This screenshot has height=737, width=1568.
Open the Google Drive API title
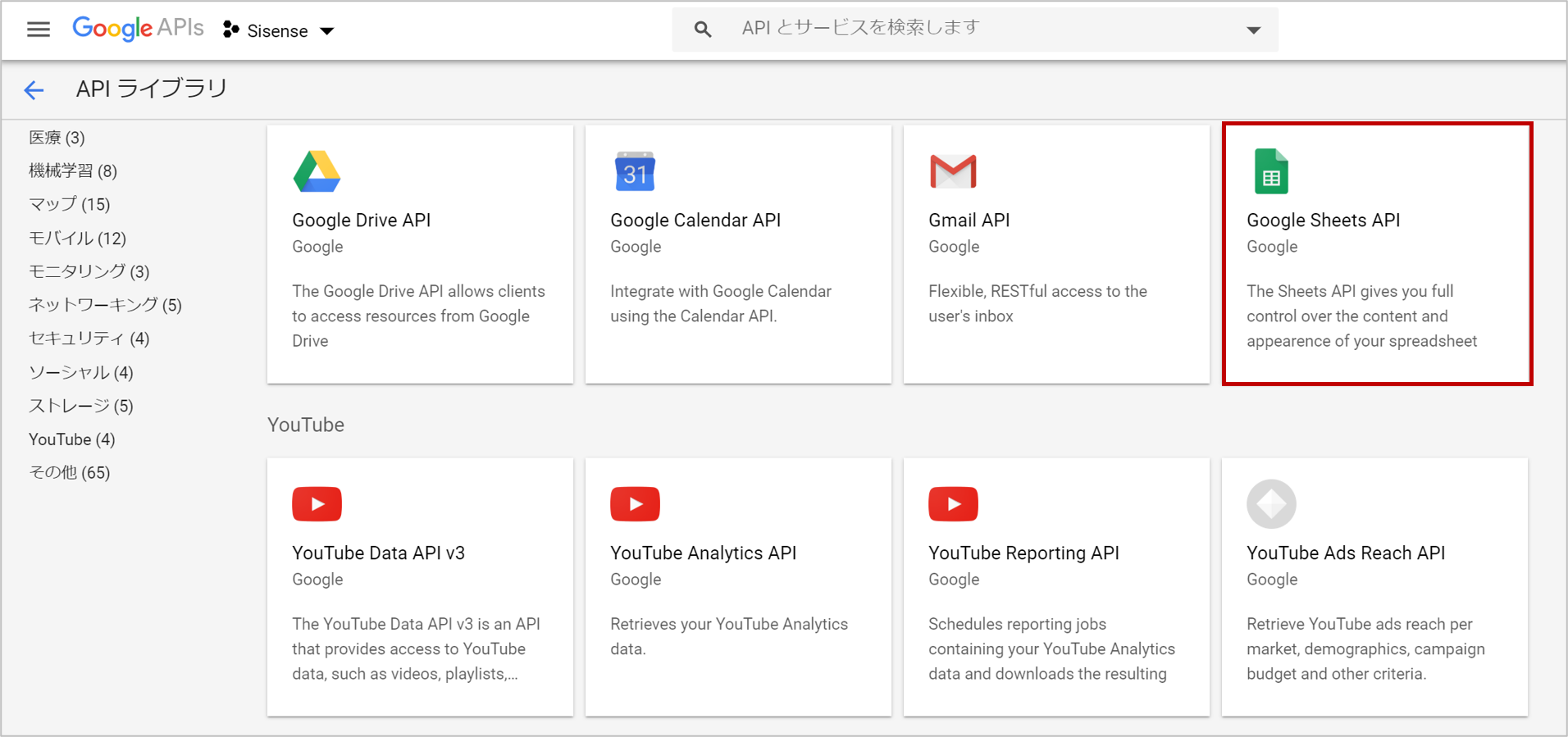[362, 221]
